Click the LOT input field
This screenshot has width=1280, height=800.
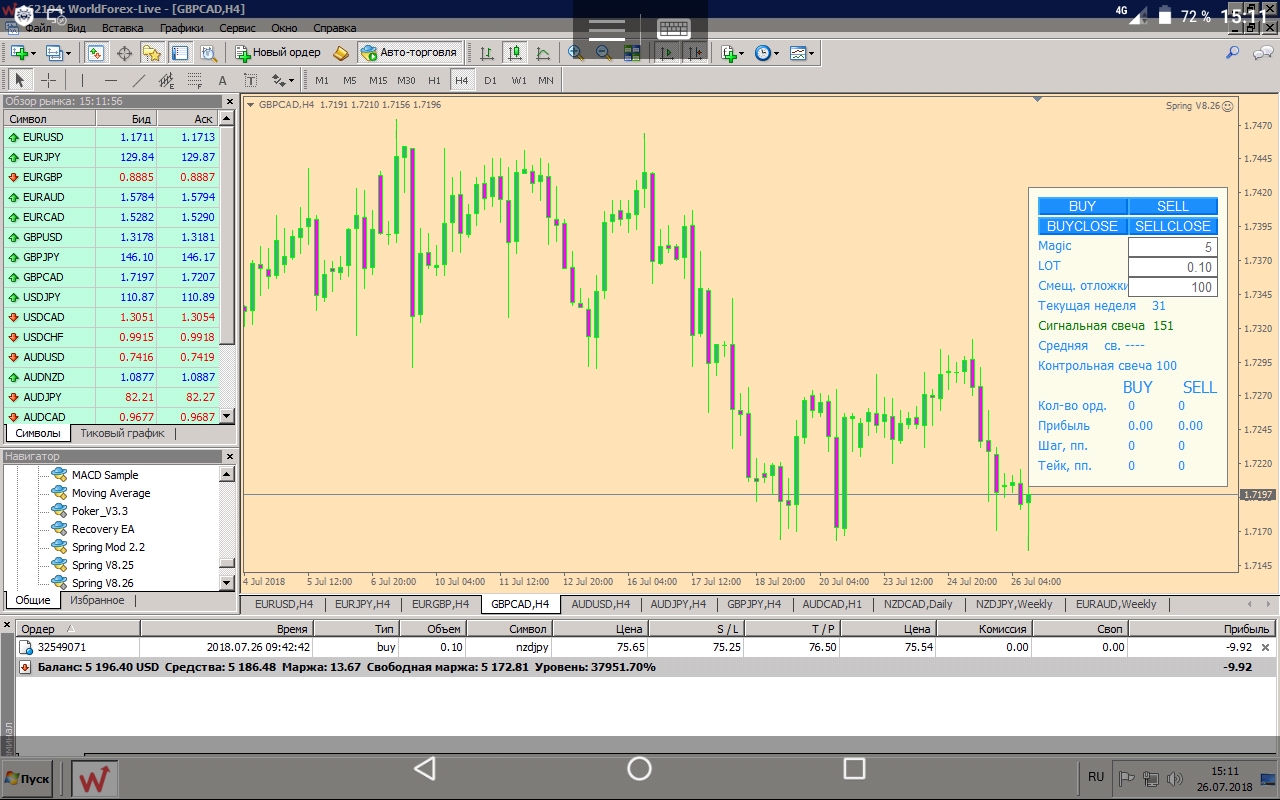tap(1172, 267)
